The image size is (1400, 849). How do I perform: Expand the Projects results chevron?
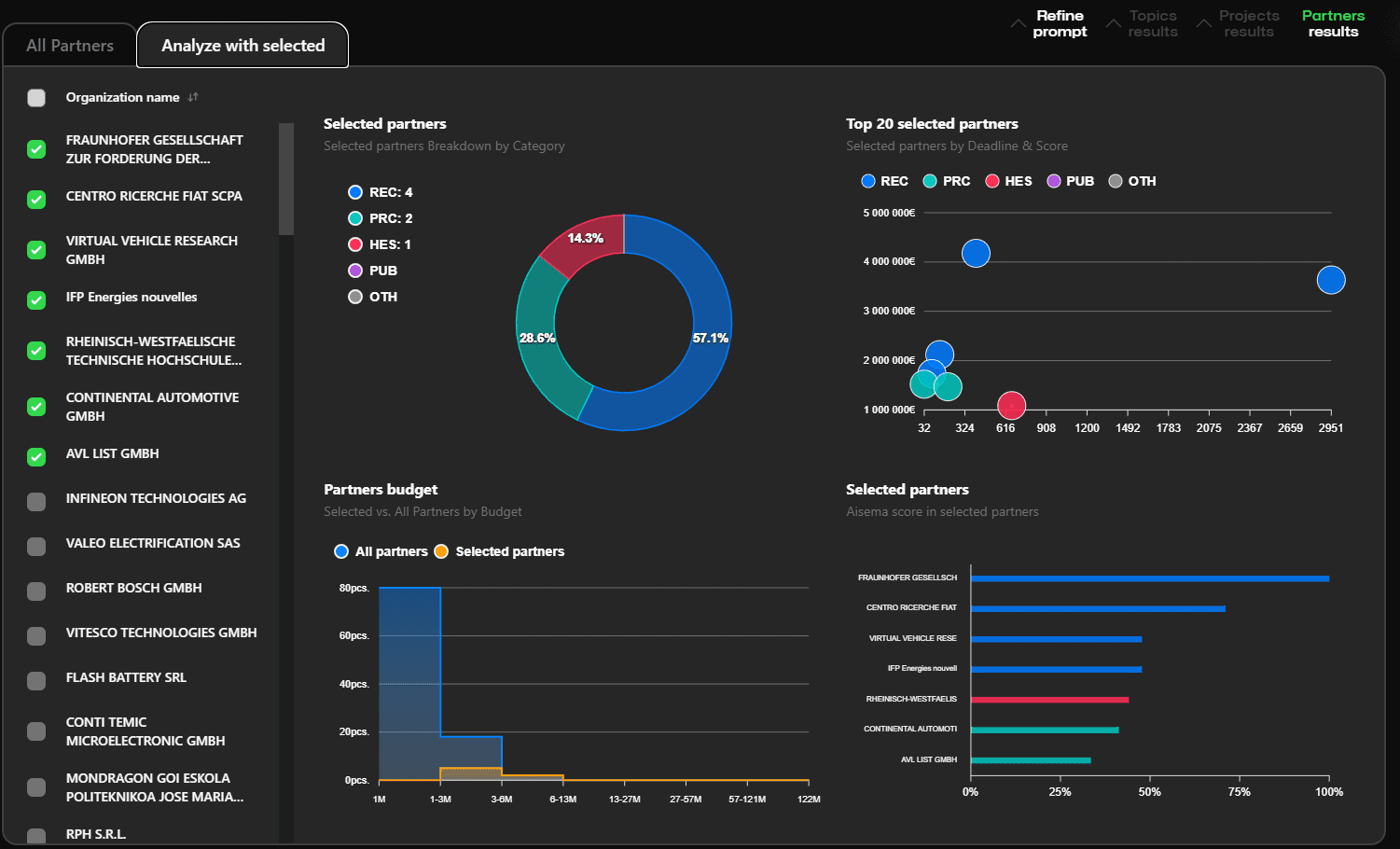coord(1204,23)
